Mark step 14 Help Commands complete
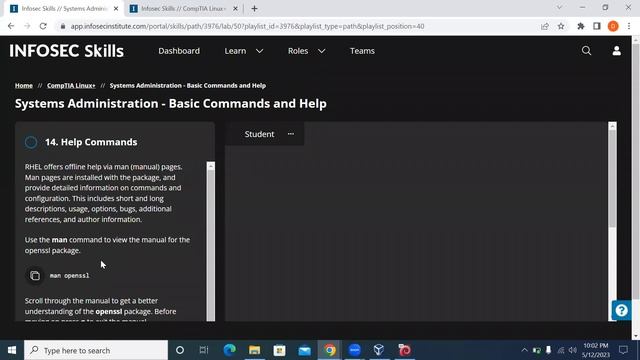 pyautogui.click(x=31, y=142)
